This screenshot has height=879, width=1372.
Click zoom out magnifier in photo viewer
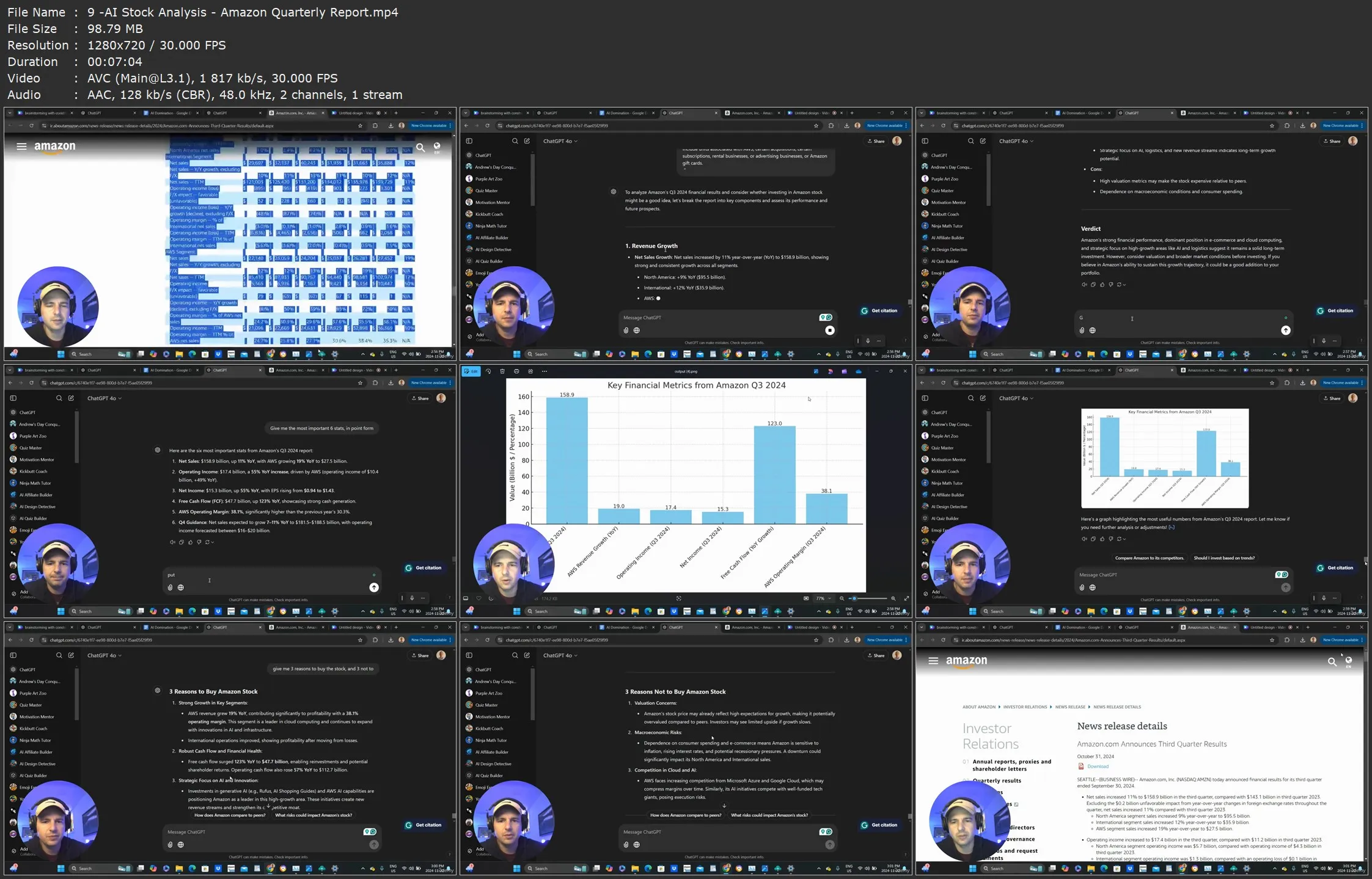[x=842, y=599]
